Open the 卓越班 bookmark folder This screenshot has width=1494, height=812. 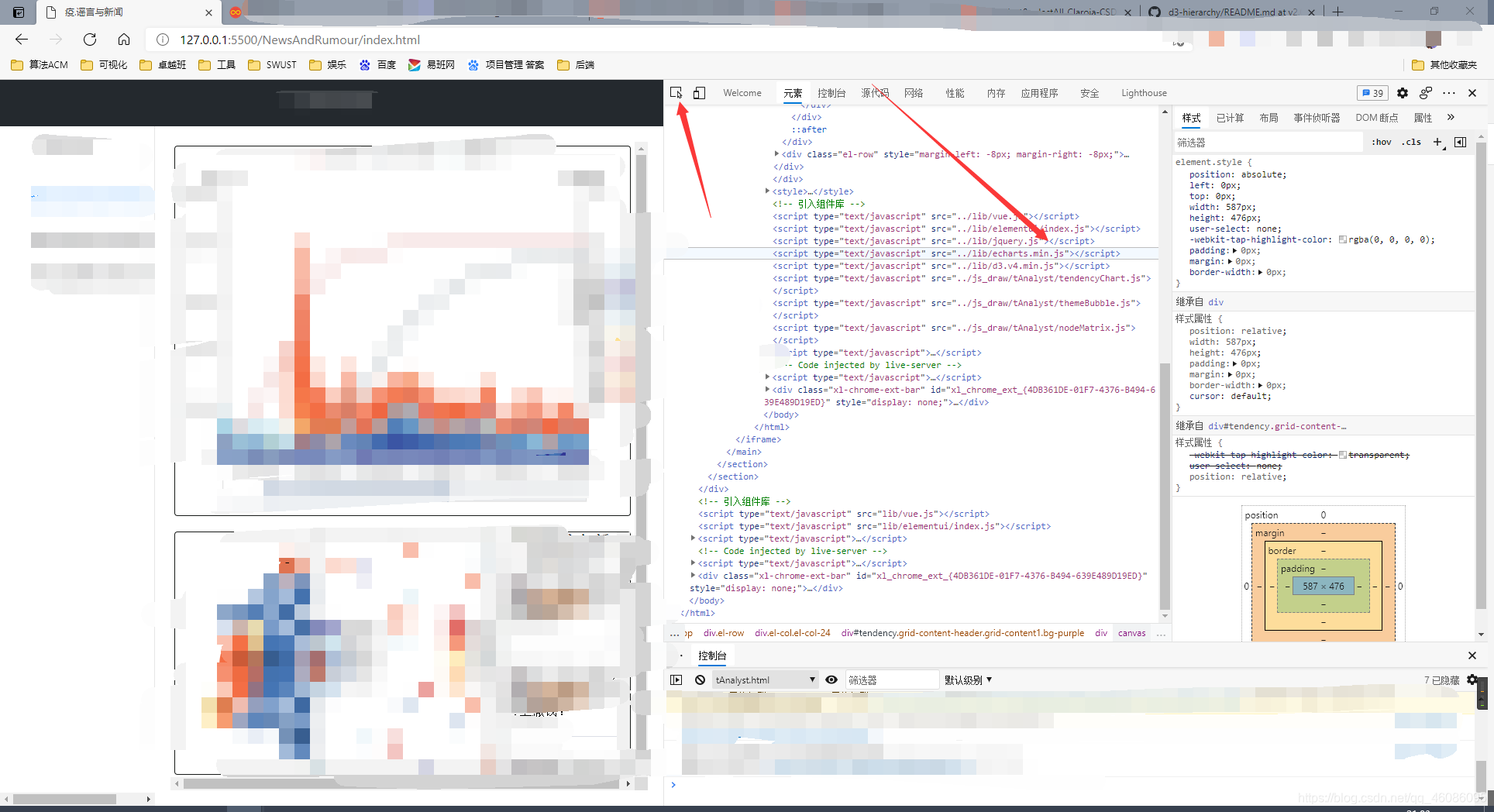pos(163,65)
